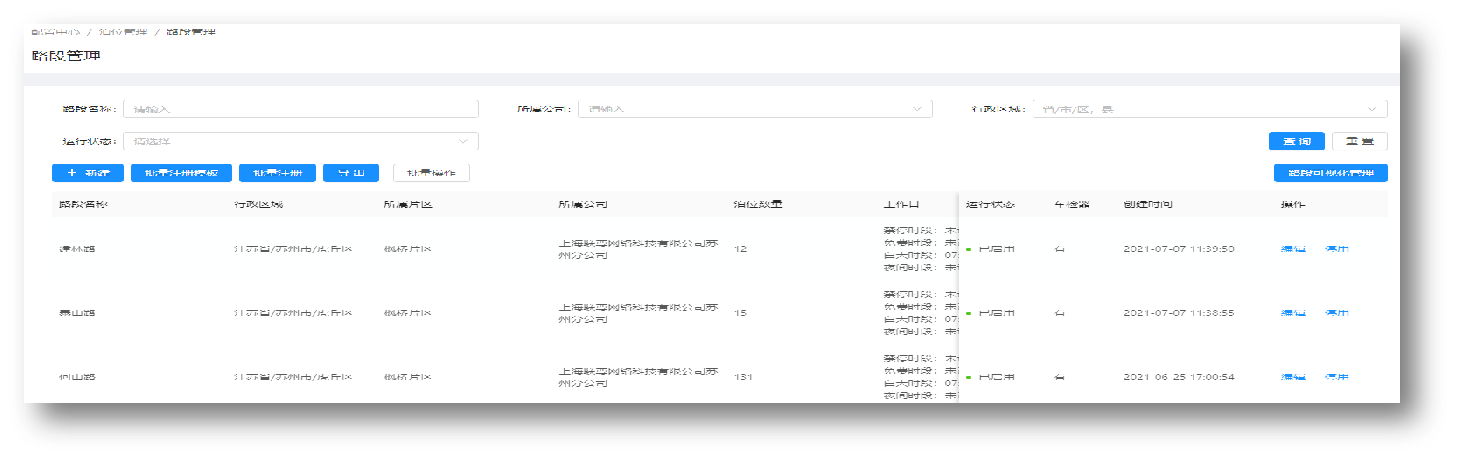
Task: Click 停用 for row created 2021-06-25 17:00:54
Action: pyautogui.click(x=1336, y=377)
